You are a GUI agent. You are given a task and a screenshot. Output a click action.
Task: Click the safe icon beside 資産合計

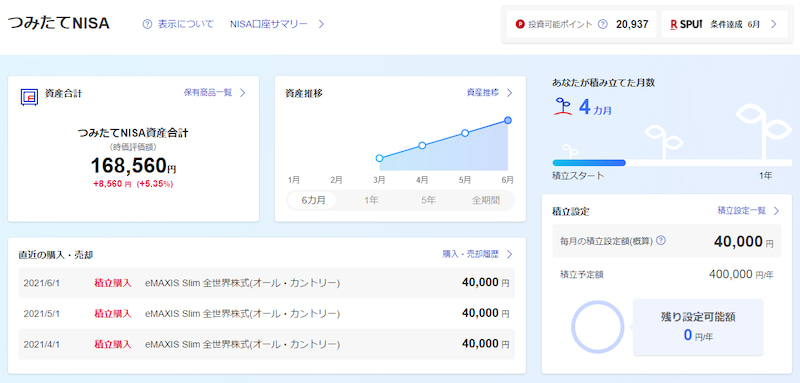[x=29, y=96]
